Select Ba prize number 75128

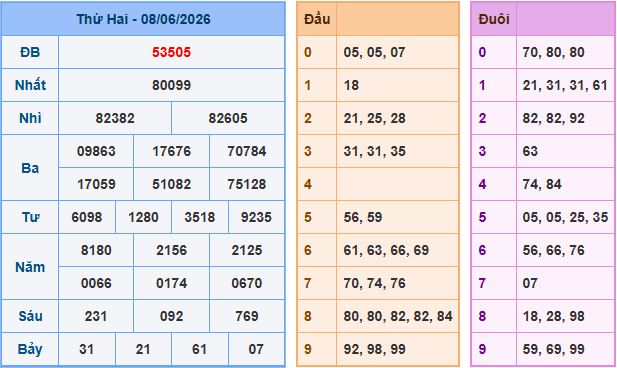[247, 184]
